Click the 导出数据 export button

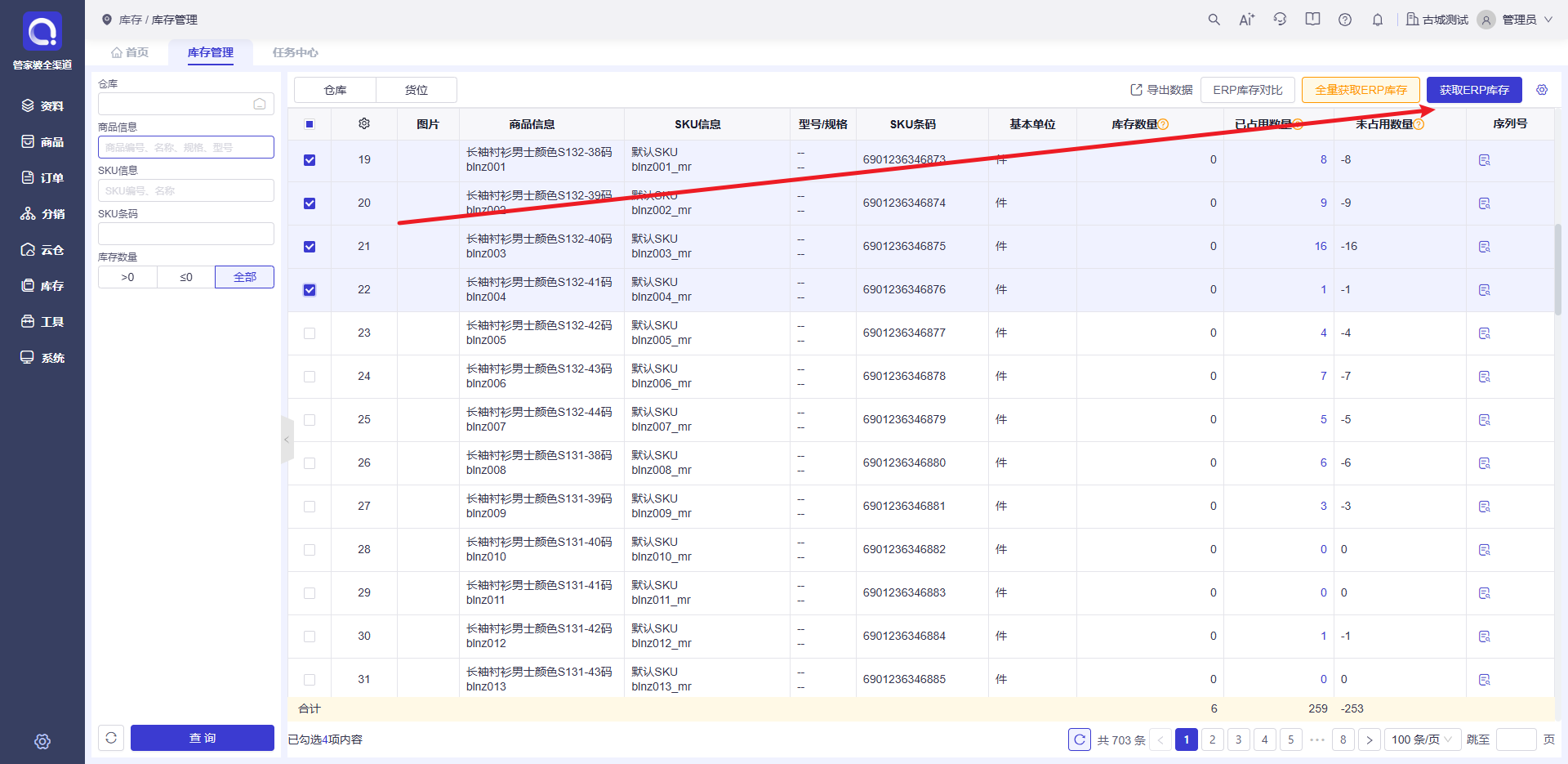[x=1161, y=90]
